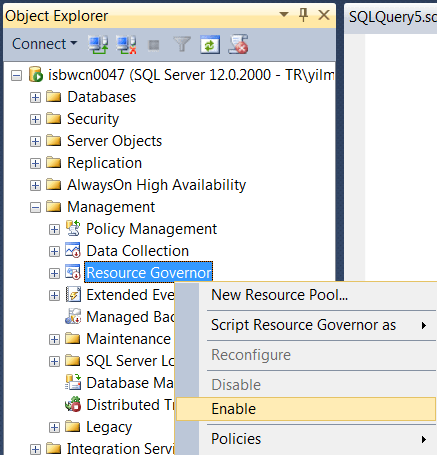Expand the Server Objects folder
Screen dimensions: 437x455
pyautogui.click(x=35, y=141)
